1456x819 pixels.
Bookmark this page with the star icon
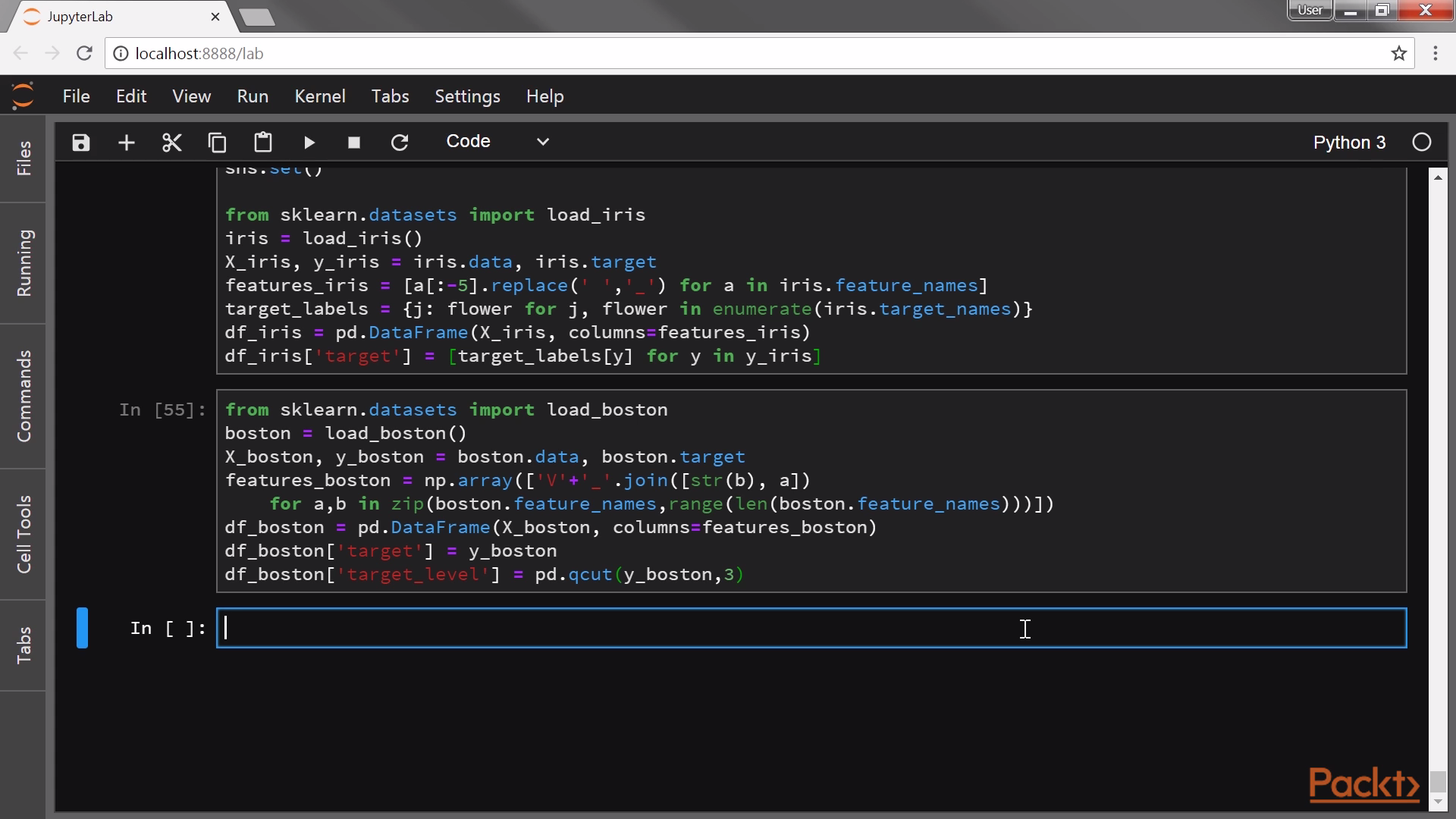pyautogui.click(x=1399, y=53)
